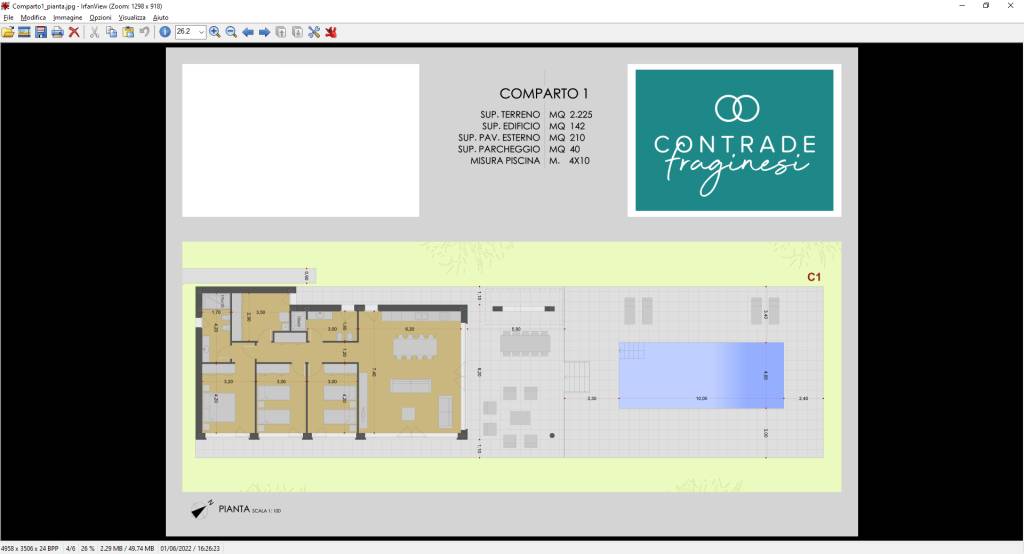Viewport: 1024px width, 554px height.
Task: Print the image using printer icon
Action: (x=57, y=32)
